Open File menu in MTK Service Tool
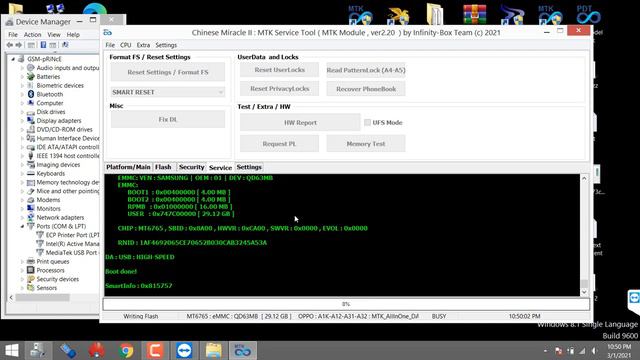The width and height of the screenshot is (640, 360). (x=110, y=45)
